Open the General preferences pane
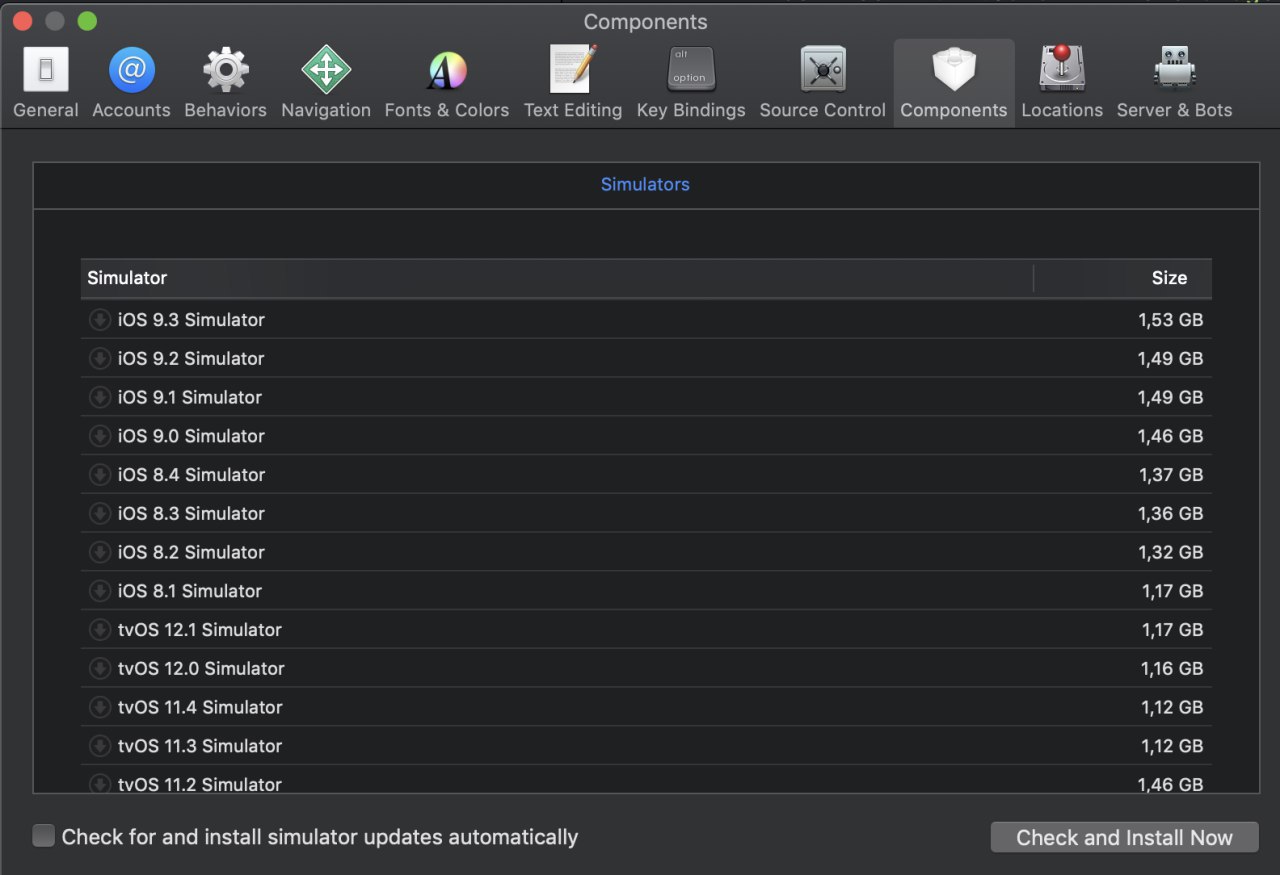The image size is (1280, 875). [x=46, y=83]
